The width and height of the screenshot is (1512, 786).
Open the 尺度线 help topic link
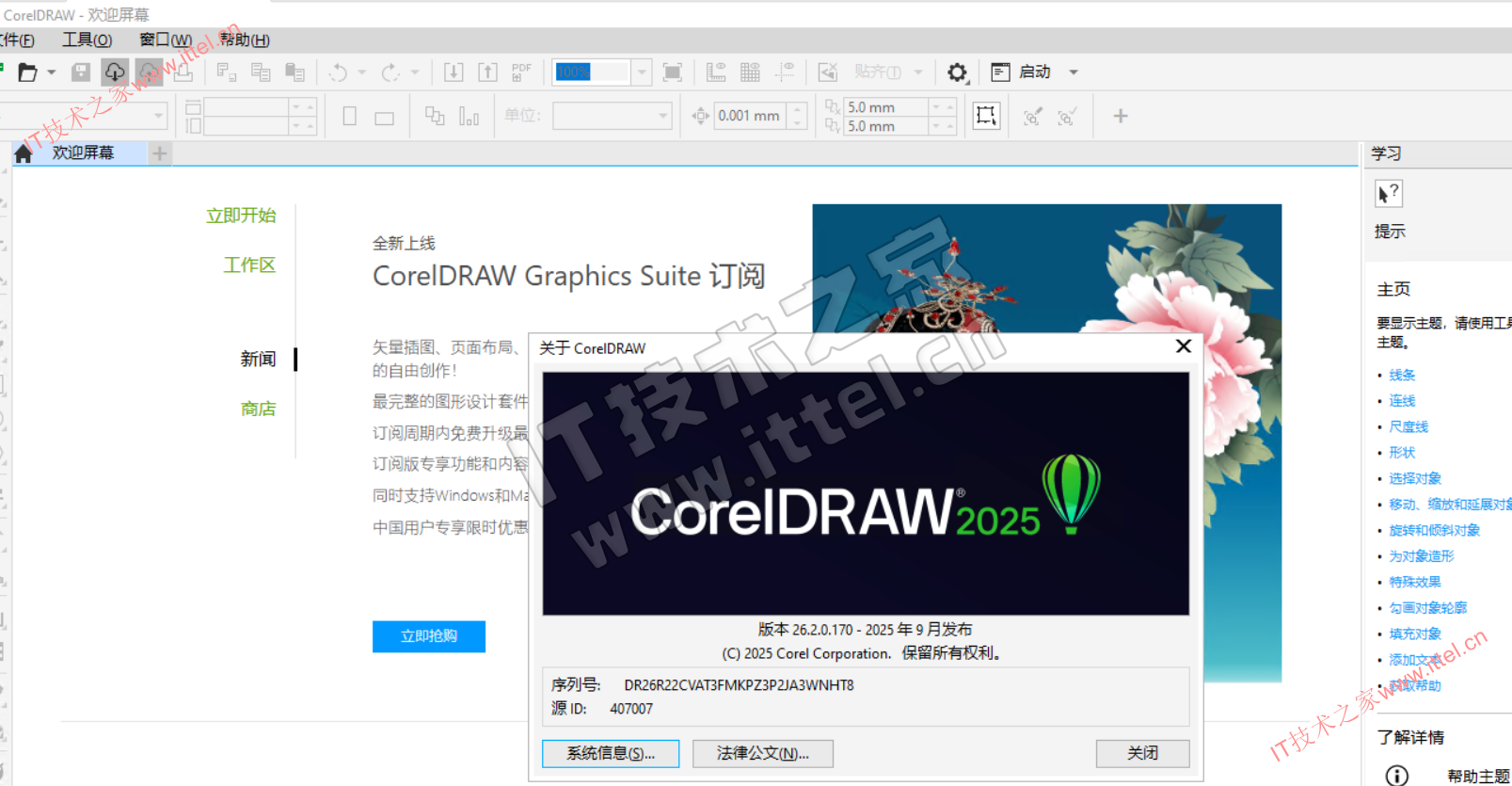1409,426
